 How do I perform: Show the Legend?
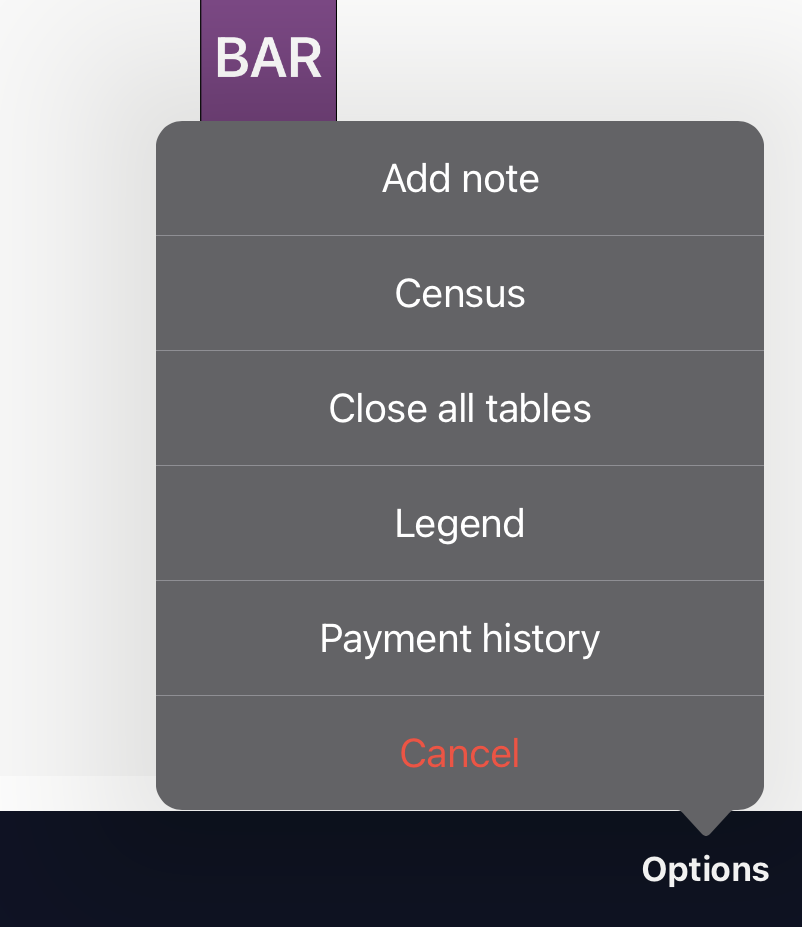point(460,523)
